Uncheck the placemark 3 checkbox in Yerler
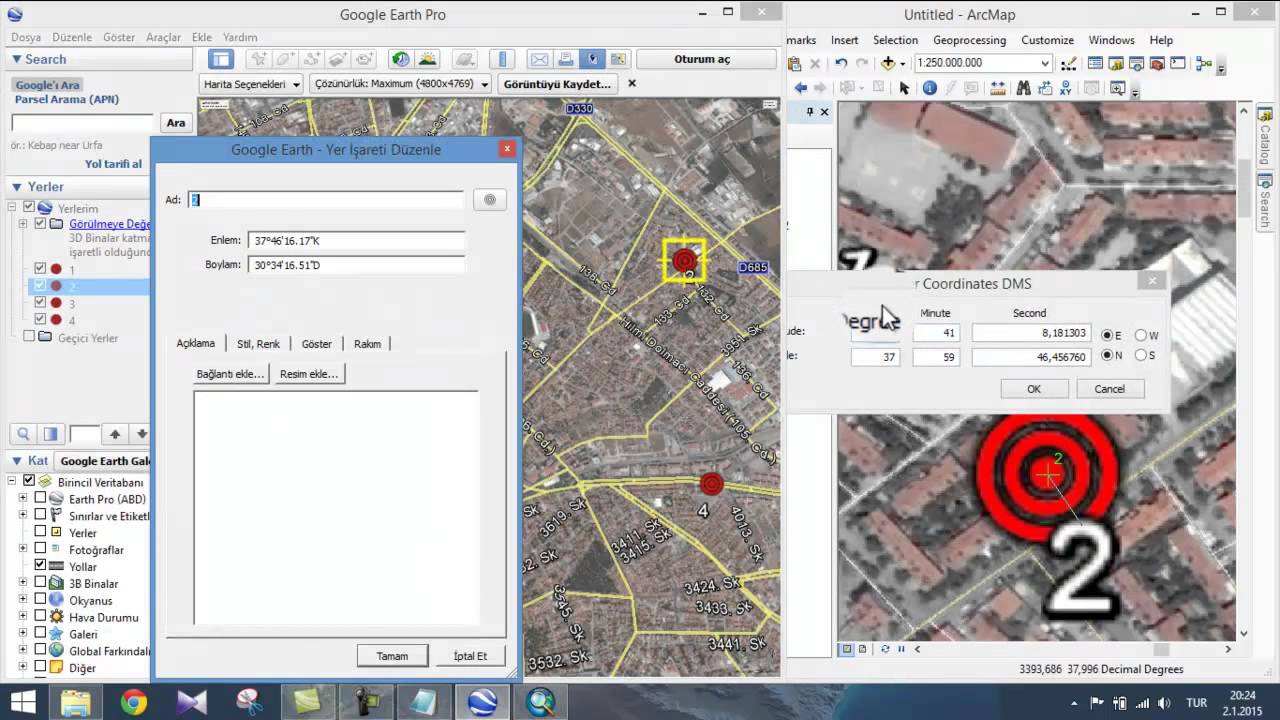1280x720 pixels. tap(40, 303)
